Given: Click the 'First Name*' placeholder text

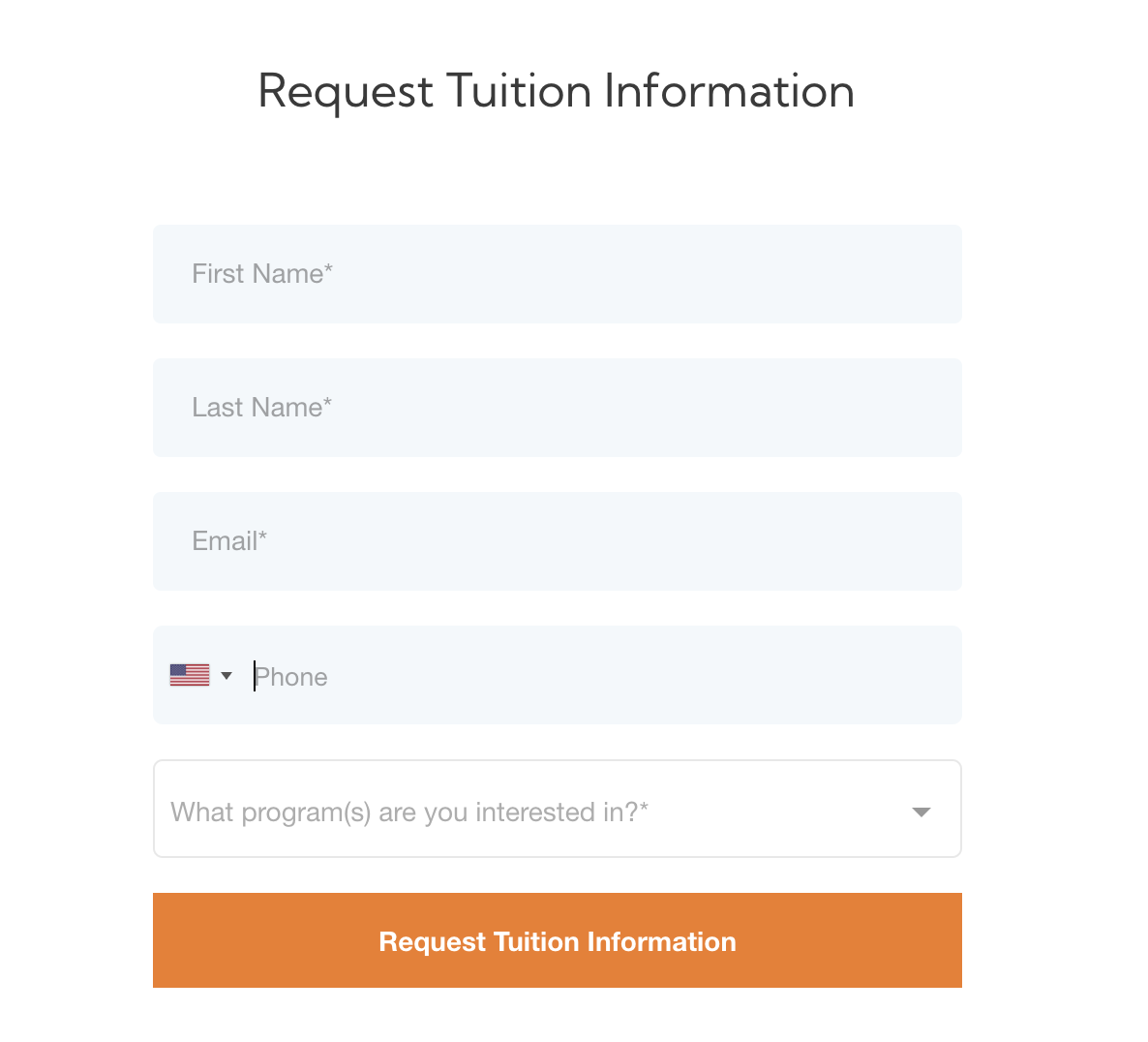Looking at the screenshot, I should click(257, 274).
